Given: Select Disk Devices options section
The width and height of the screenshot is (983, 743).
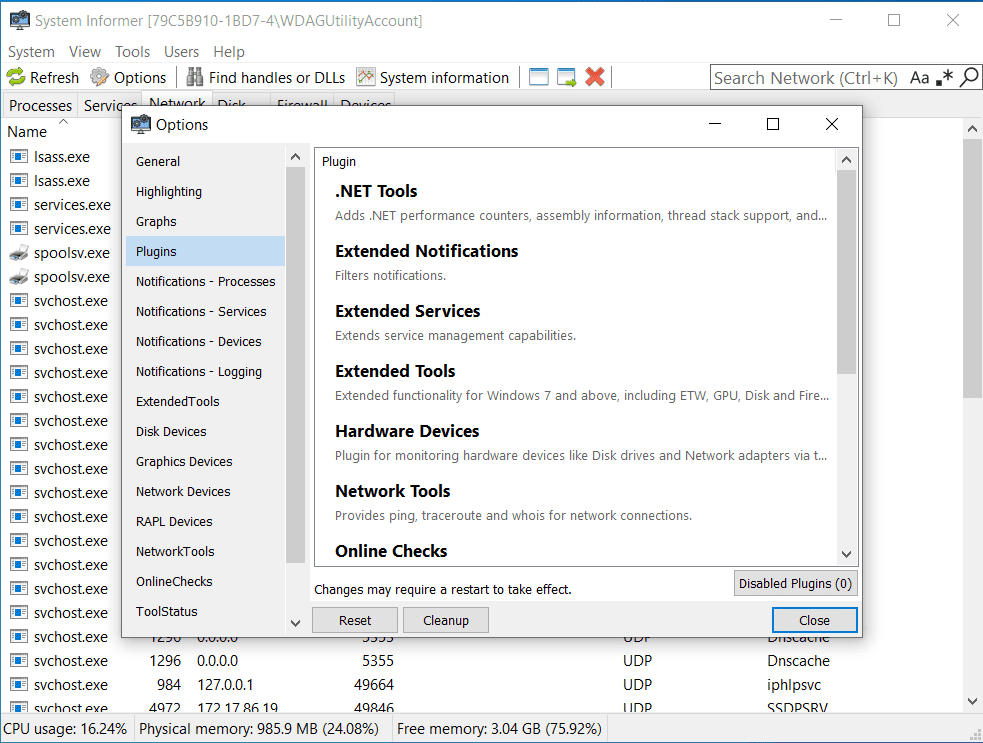Looking at the screenshot, I should coord(206,431).
